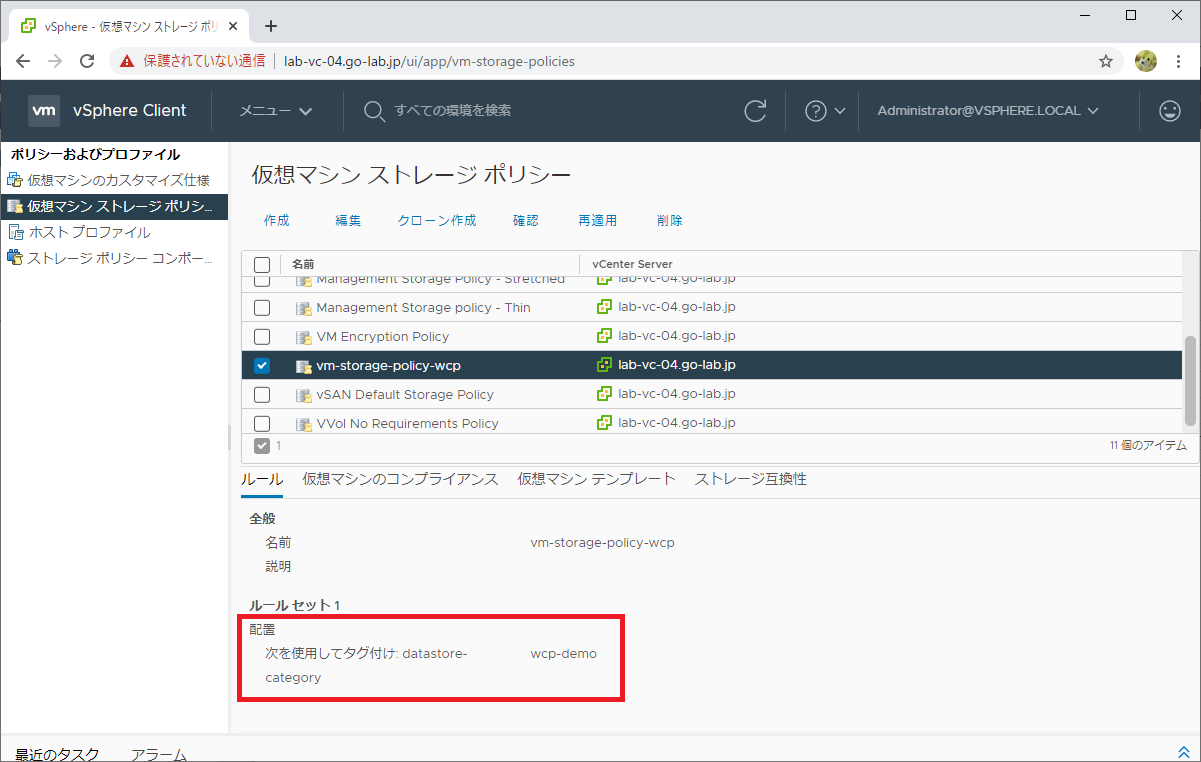Toggle the selected-count checkbox in table footer
Image resolution: width=1201 pixels, height=762 pixels.
(x=262, y=445)
